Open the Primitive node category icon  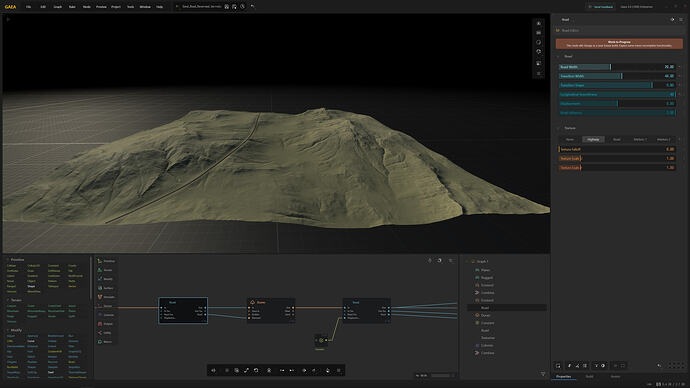(x=100, y=261)
